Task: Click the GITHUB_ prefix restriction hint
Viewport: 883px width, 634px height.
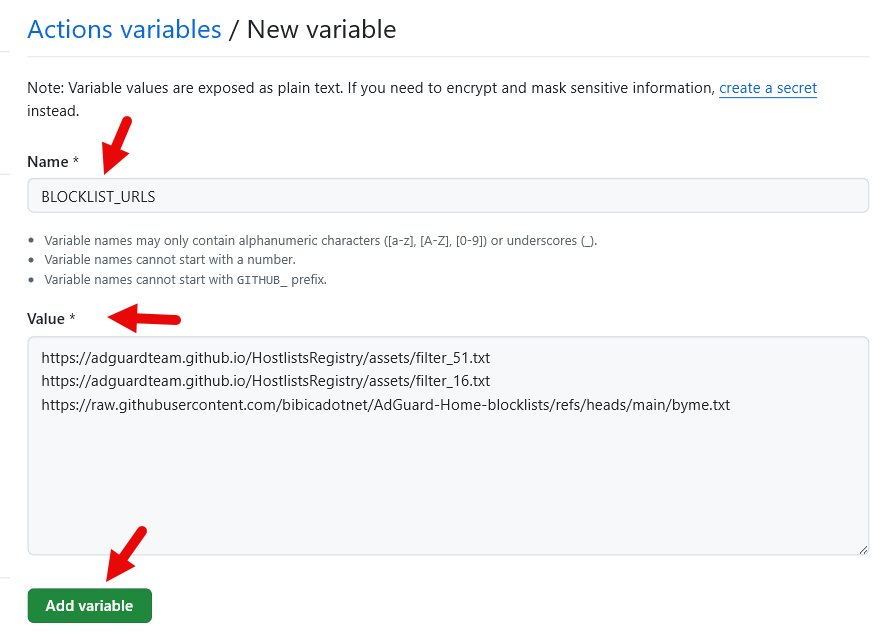Action: (185, 279)
